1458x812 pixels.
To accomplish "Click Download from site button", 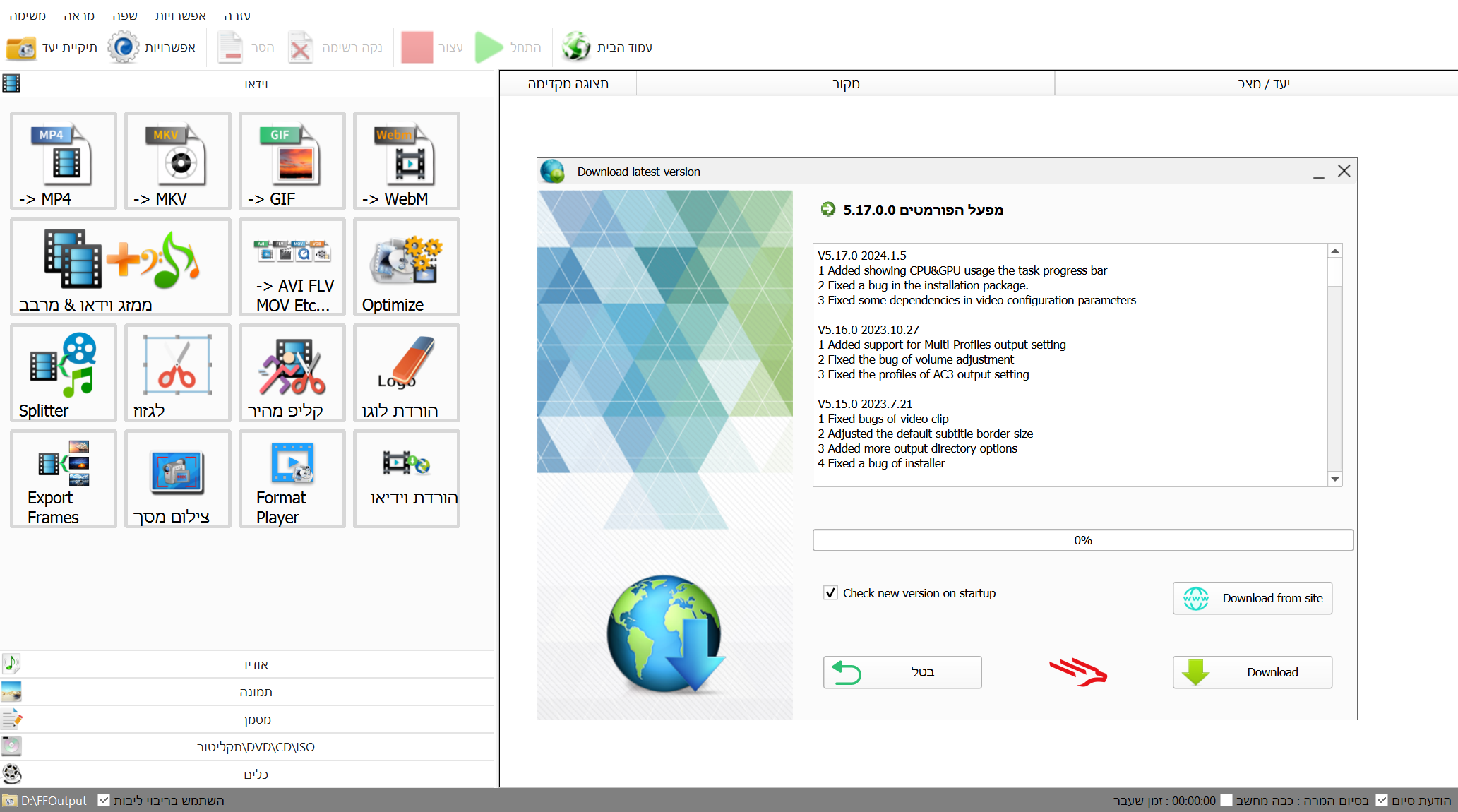I will 1252,598.
